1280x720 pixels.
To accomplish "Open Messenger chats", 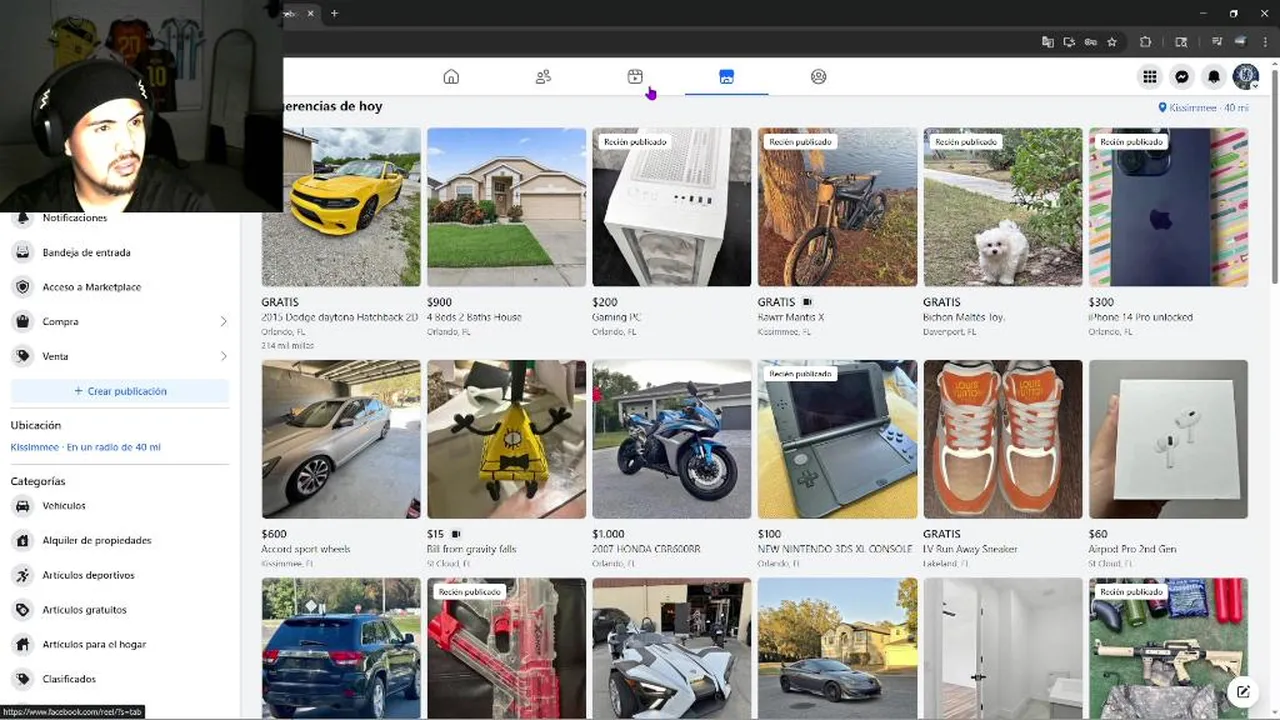I will click(1182, 77).
